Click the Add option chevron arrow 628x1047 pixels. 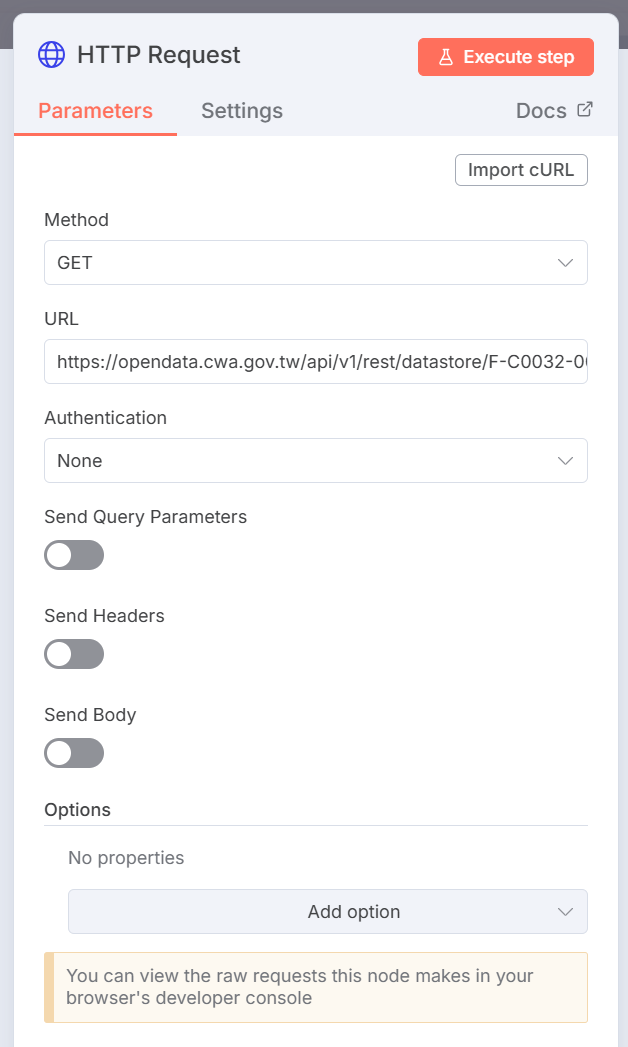click(565, 912)
